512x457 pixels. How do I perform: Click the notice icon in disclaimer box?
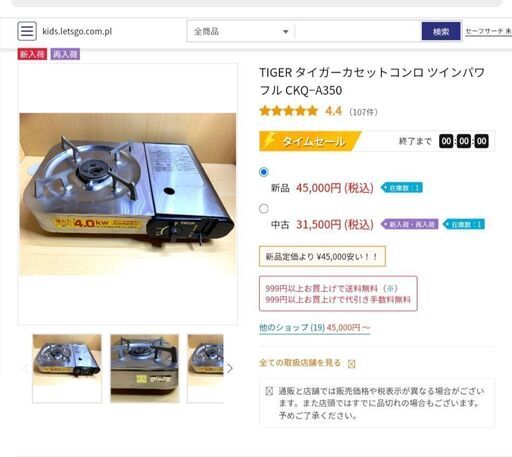click(x=269, y=391)
